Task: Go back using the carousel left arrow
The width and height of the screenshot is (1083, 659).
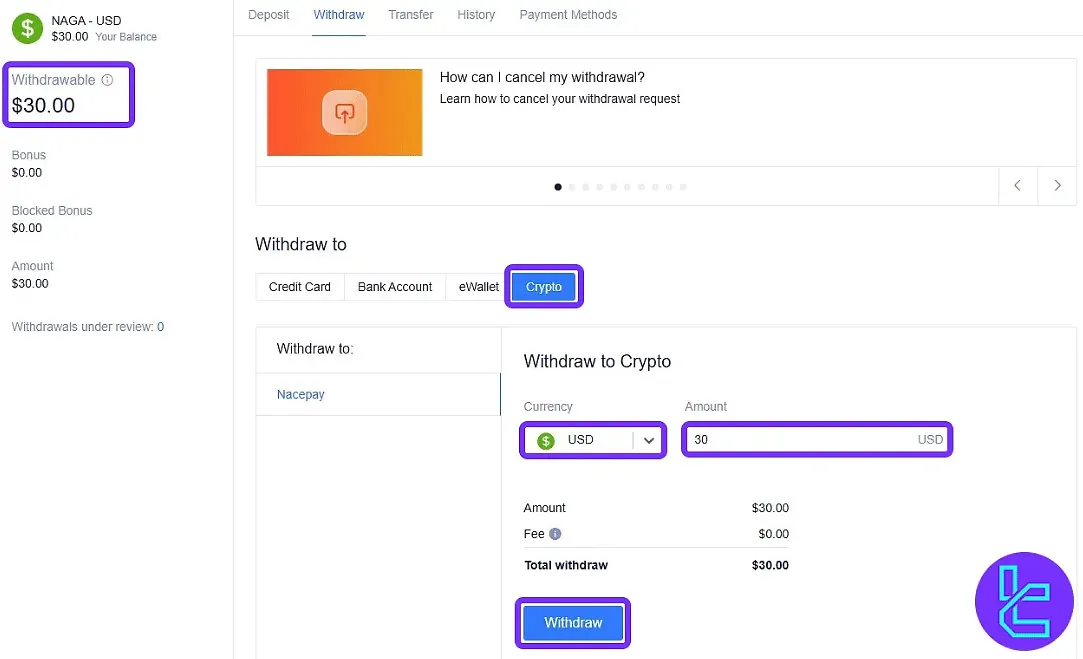Action: tap(1017, 186)
